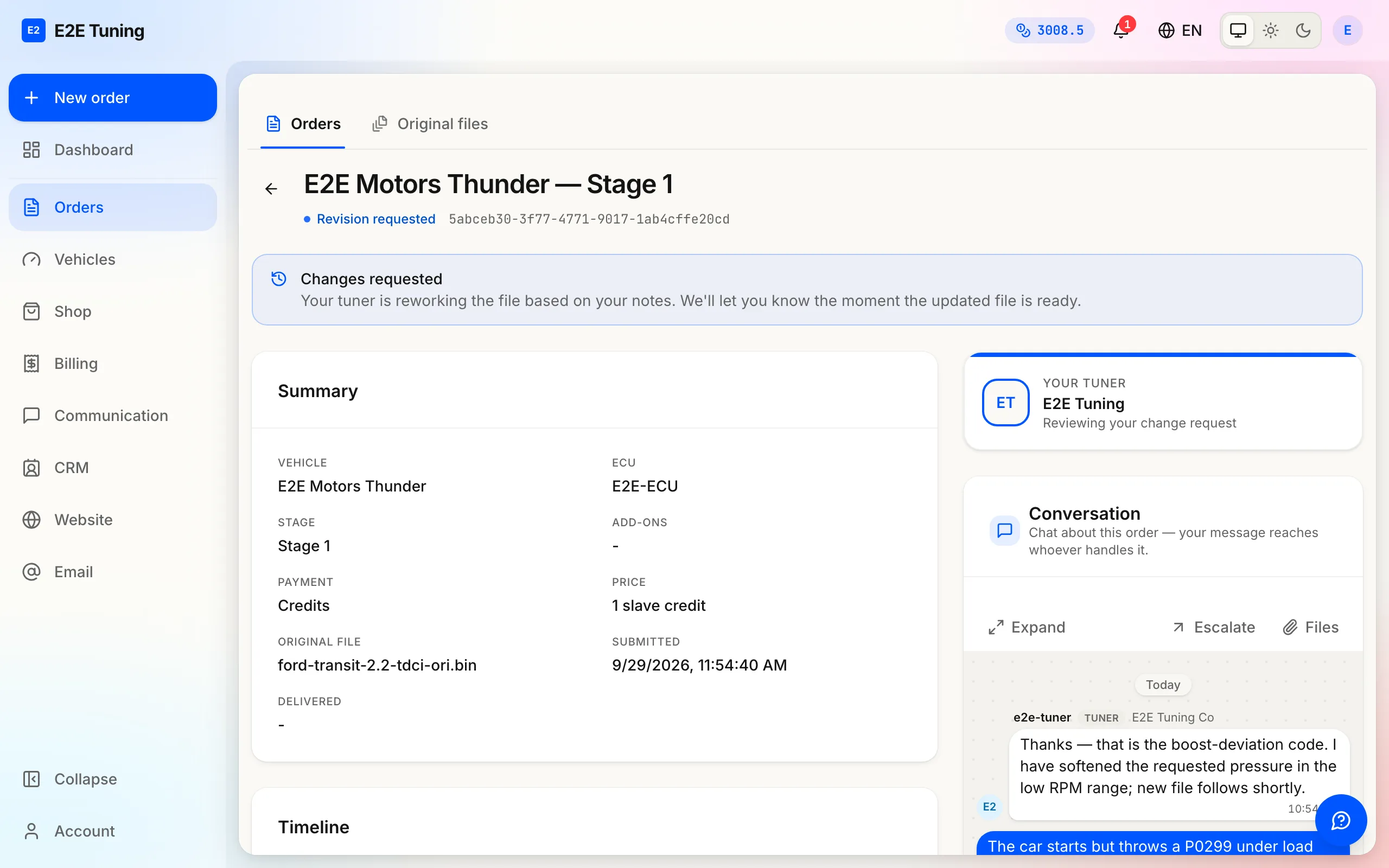Open Orders in sidebar

[x=113, y=207]
